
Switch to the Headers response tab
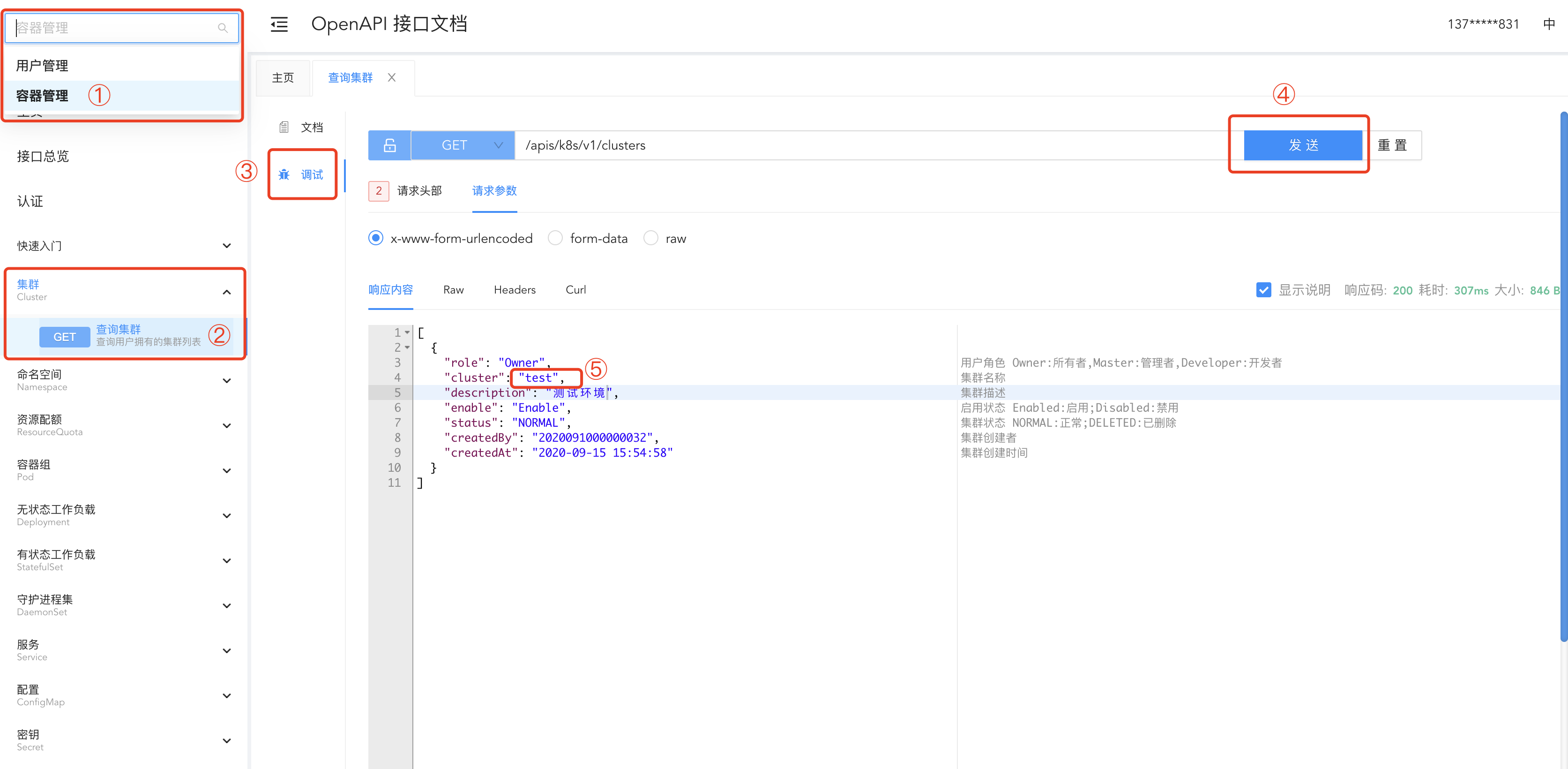point(515,290)
